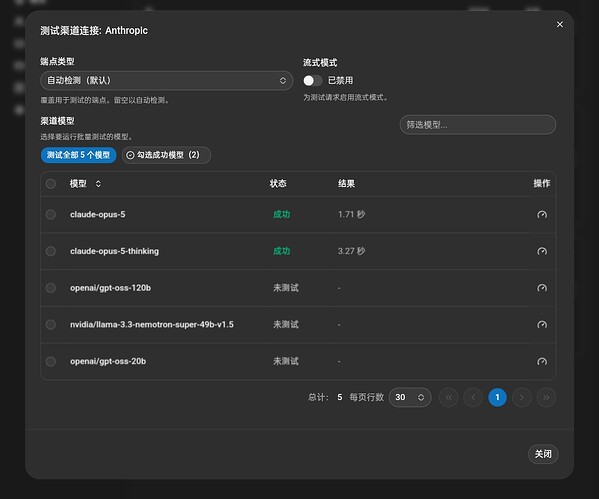
Task: Select all models with header checkbox
Action: coord(51,184)
